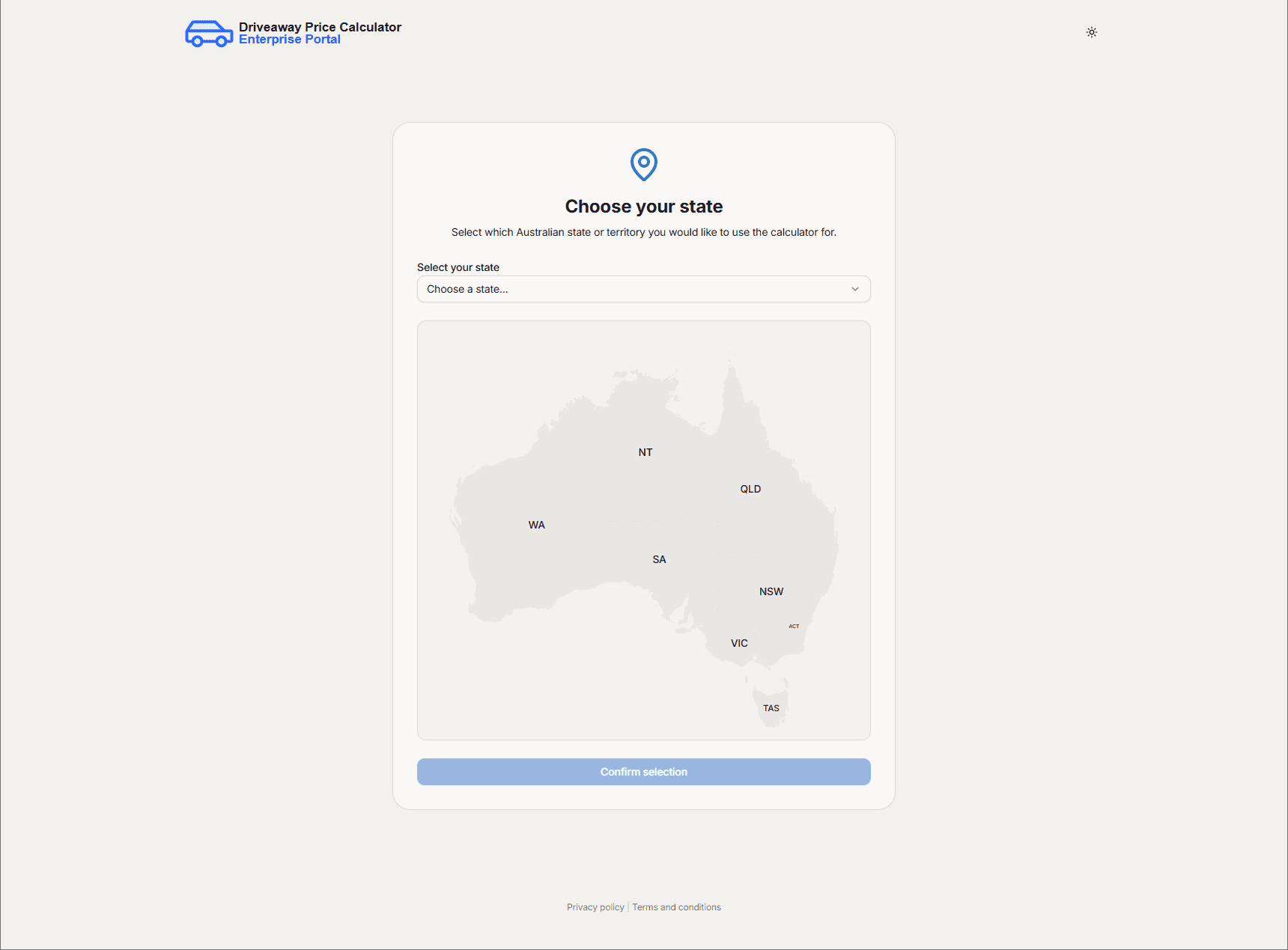This screenshot has height=950, width=1288.
Task: Click the dropdown chevron arrow
Action: coord(854,289)
